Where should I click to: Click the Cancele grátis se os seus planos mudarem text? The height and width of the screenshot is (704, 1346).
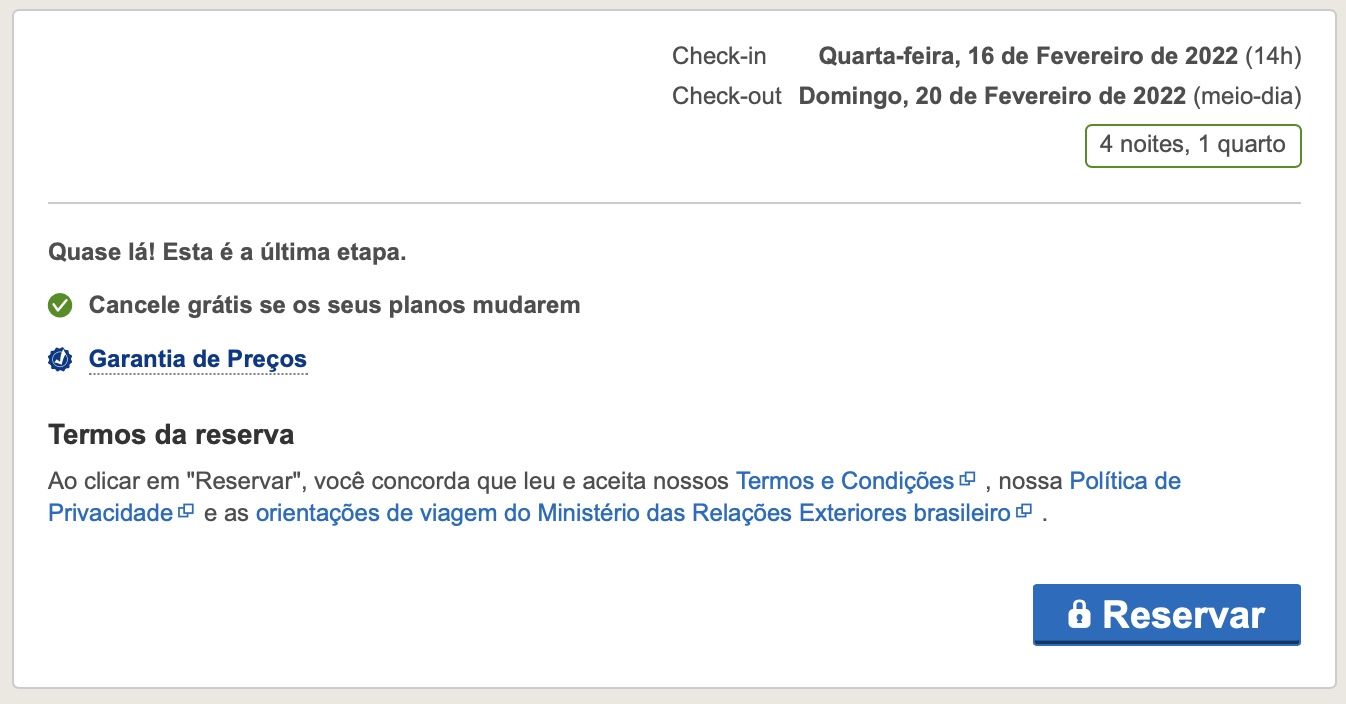[x=334, y=305]
